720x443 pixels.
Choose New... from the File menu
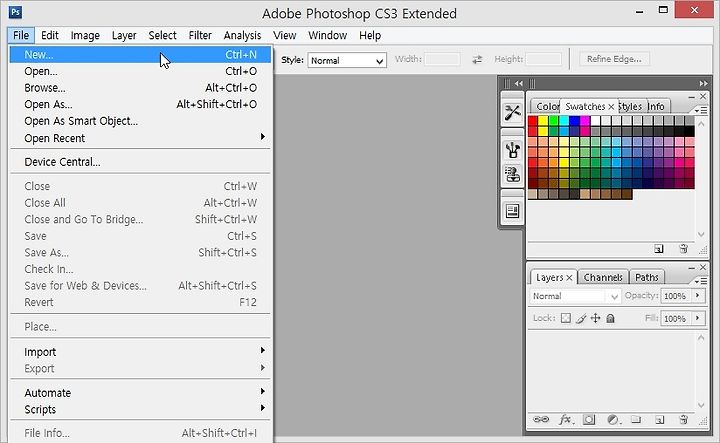pos(141,55)
